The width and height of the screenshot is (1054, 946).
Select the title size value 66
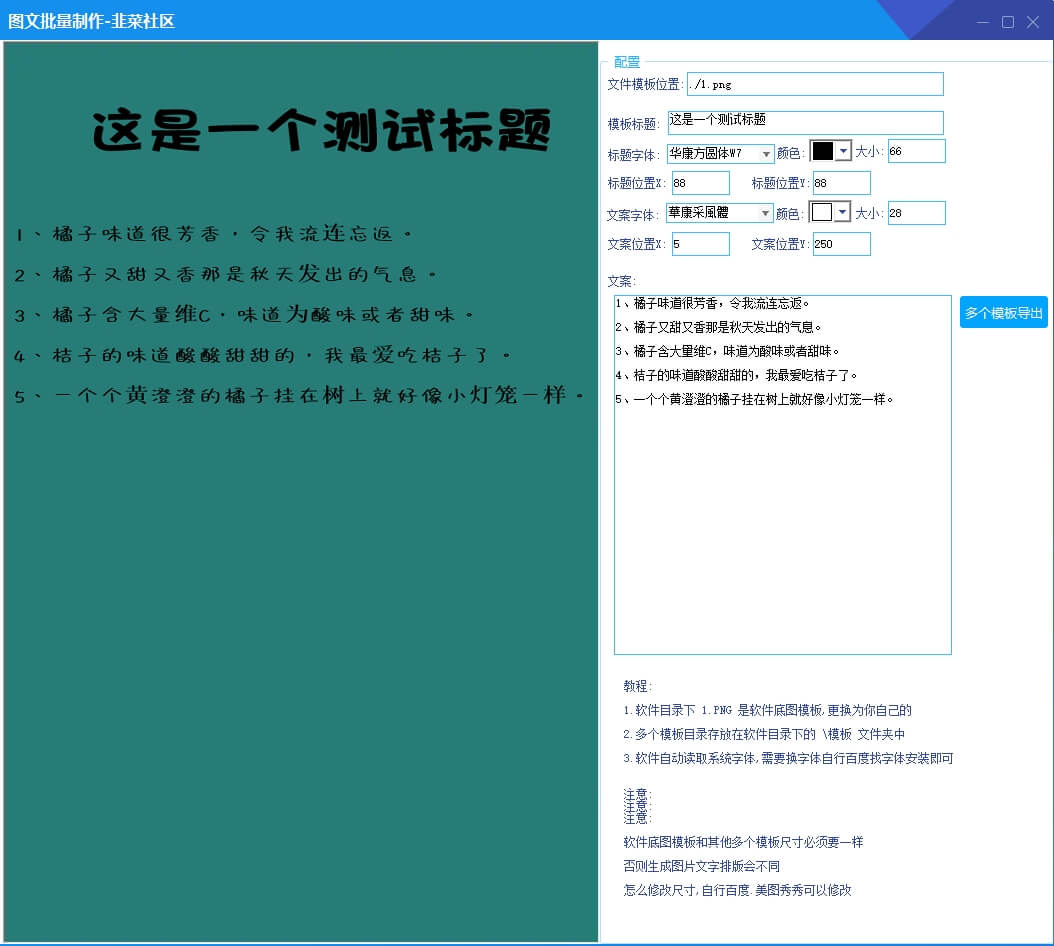coord(915,150)
